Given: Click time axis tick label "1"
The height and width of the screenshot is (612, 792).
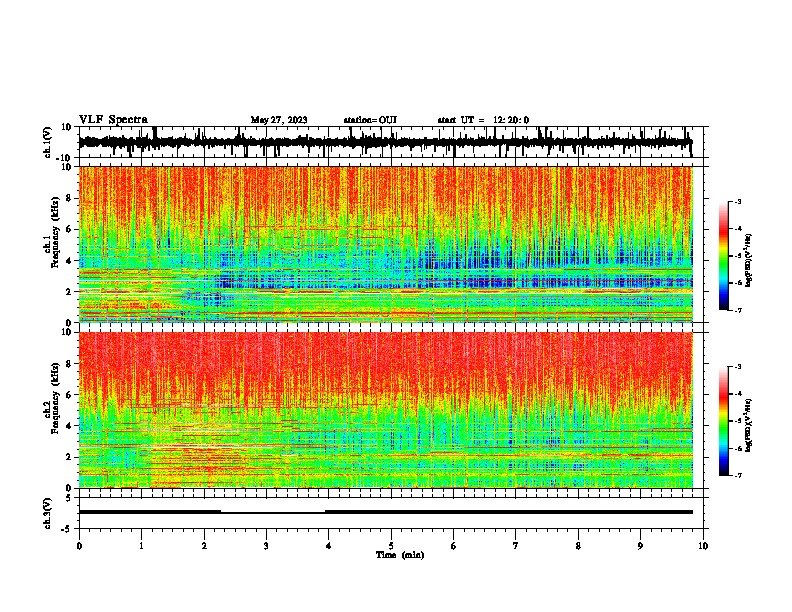Looking at the screenshot, I should point(141,546).
